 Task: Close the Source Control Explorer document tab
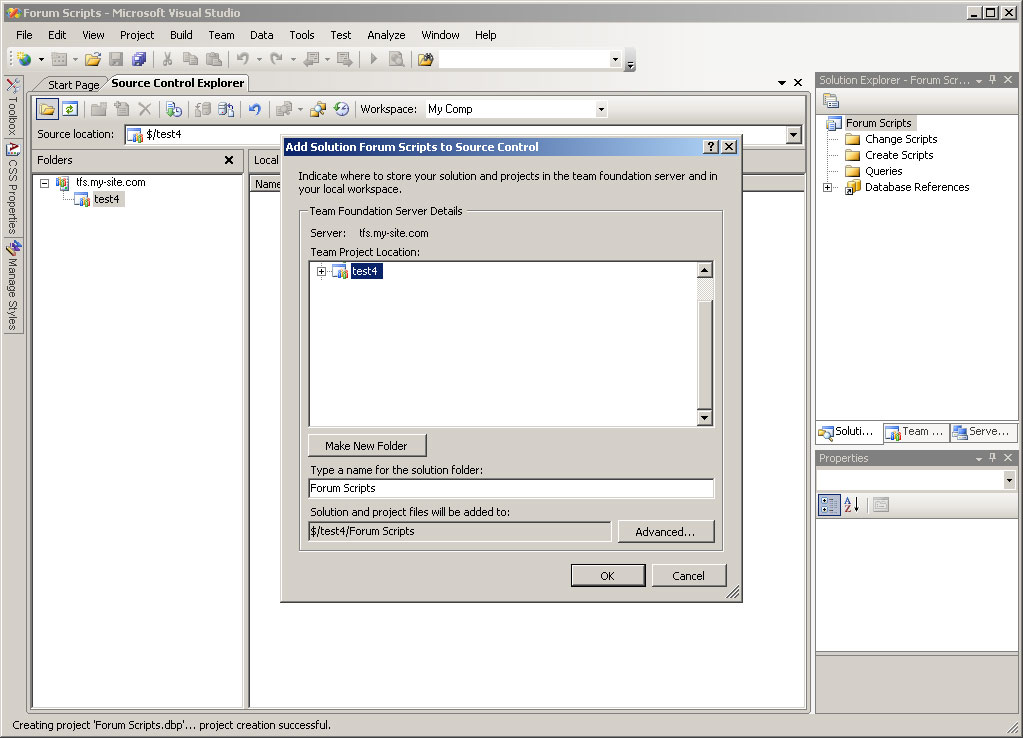click(x=798, y=83)
